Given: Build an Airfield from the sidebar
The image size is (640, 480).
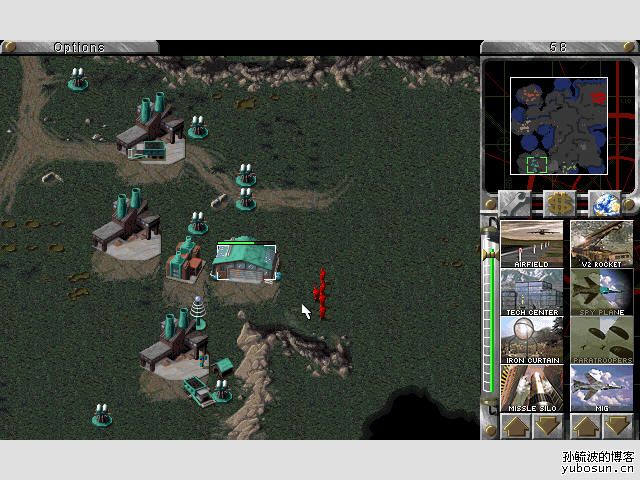Looking at the screenshot, I should point(531,244).
